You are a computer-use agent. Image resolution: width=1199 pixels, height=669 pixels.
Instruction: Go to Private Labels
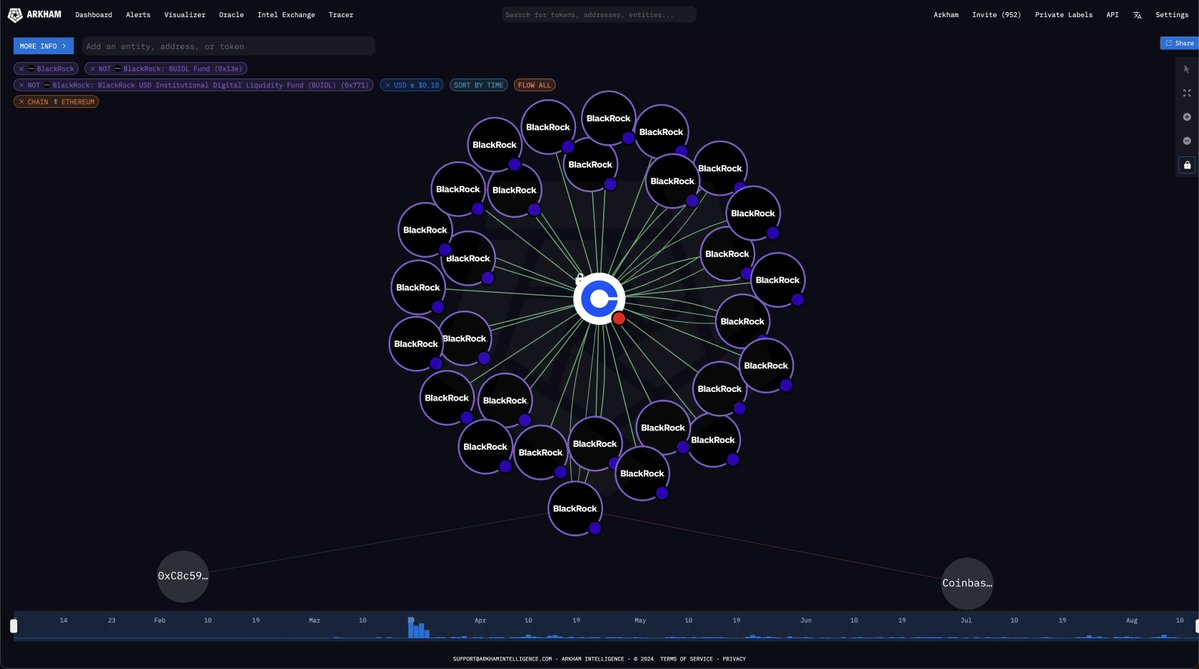tap(1064, 15)
